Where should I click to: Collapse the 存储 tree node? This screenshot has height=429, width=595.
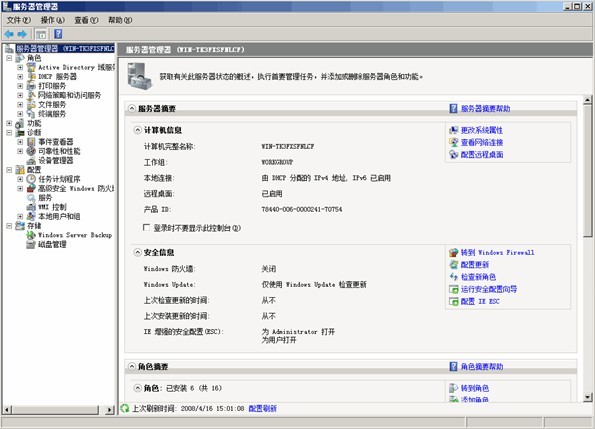9,226
